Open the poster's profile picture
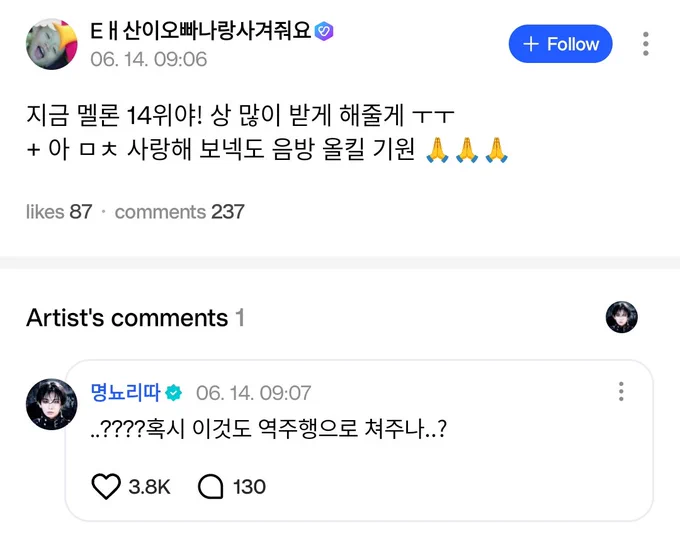The height and width of the screenshot is (541, 680). pyautogui.click(x=52, y=44)
